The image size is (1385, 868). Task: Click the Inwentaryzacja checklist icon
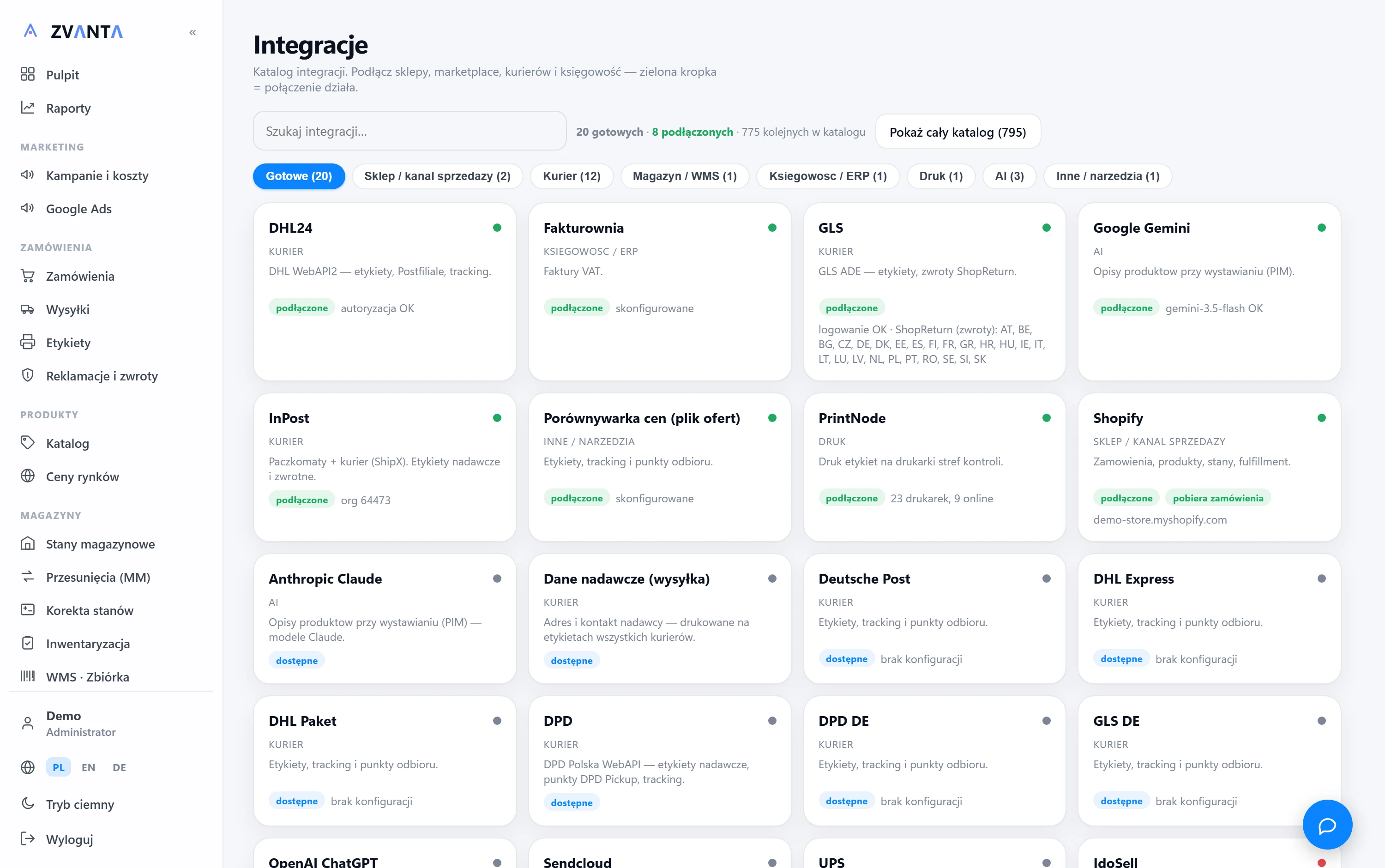point(28,643)
